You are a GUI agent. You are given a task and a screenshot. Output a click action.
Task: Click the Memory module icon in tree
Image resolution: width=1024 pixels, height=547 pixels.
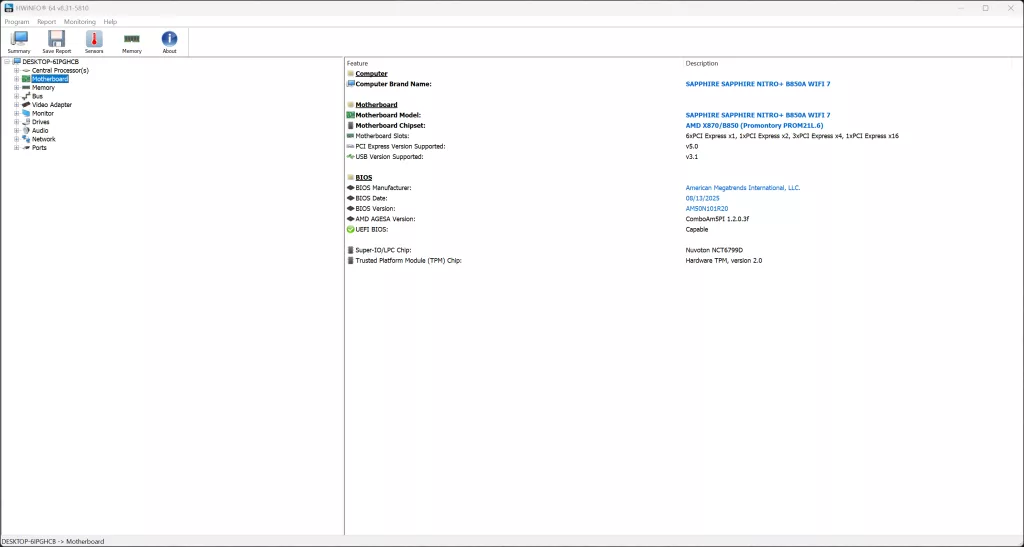pyautogui.click(x=26, y=87)
